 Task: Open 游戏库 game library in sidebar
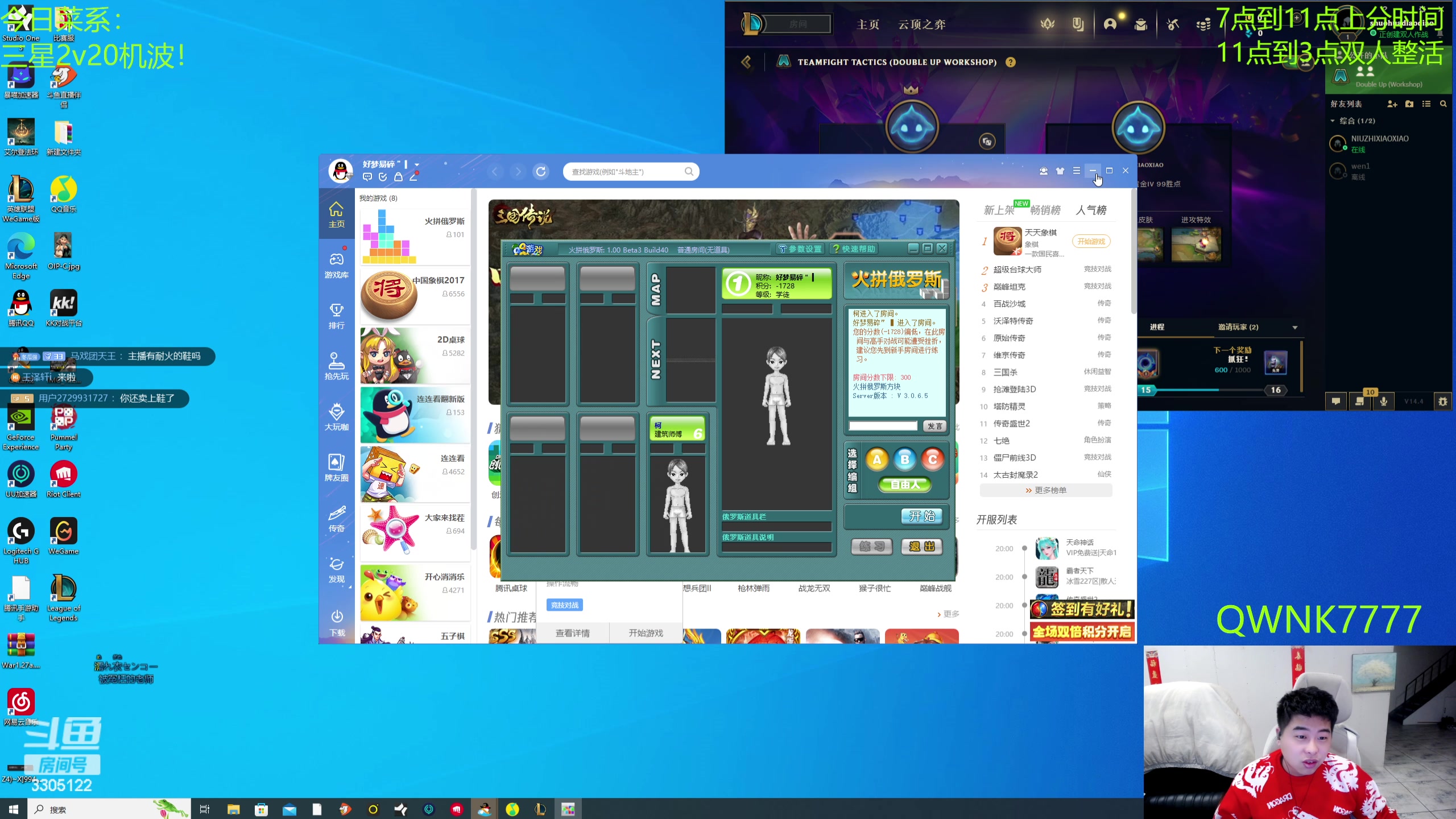(337, 266)
